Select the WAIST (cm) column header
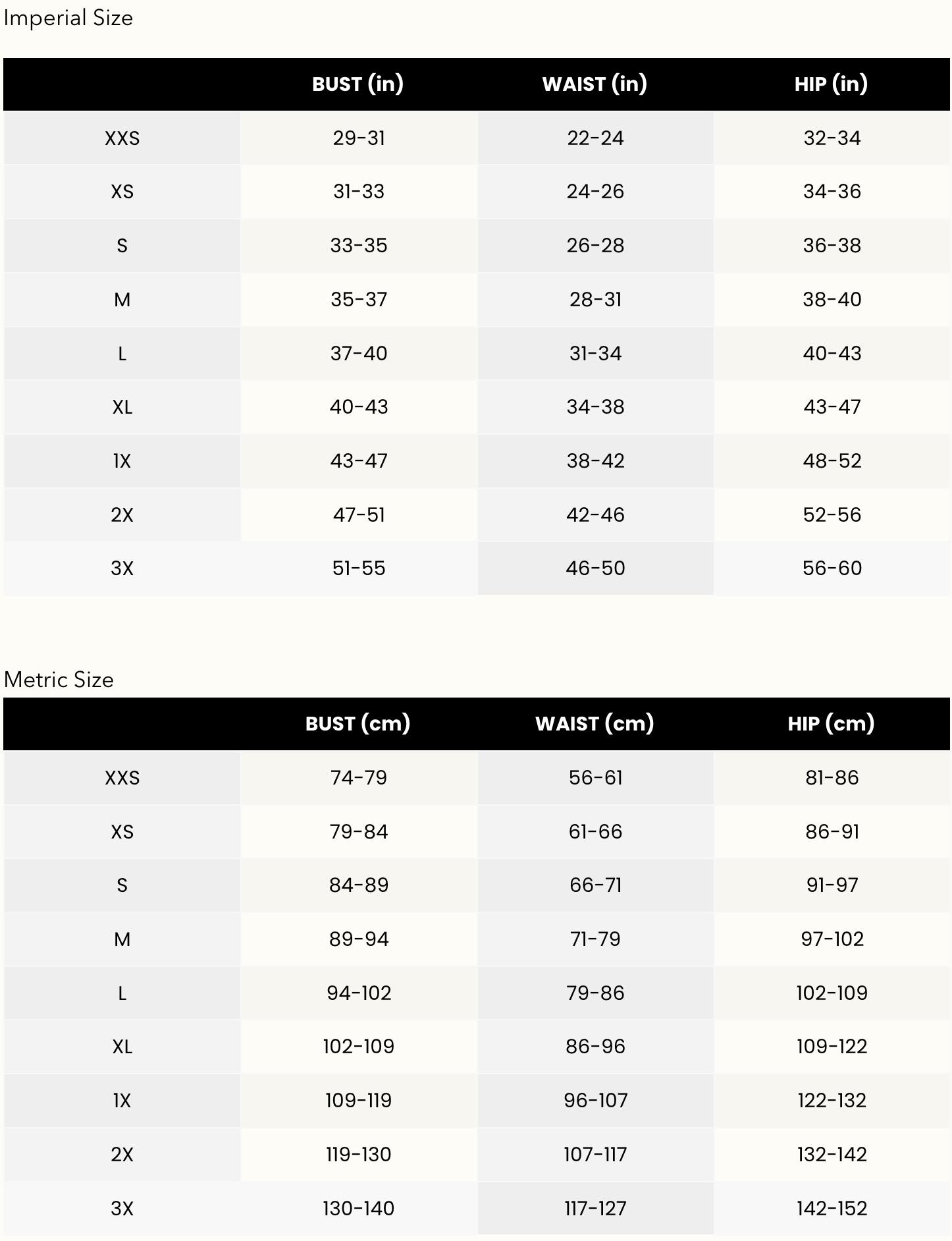 click(595, 723)
